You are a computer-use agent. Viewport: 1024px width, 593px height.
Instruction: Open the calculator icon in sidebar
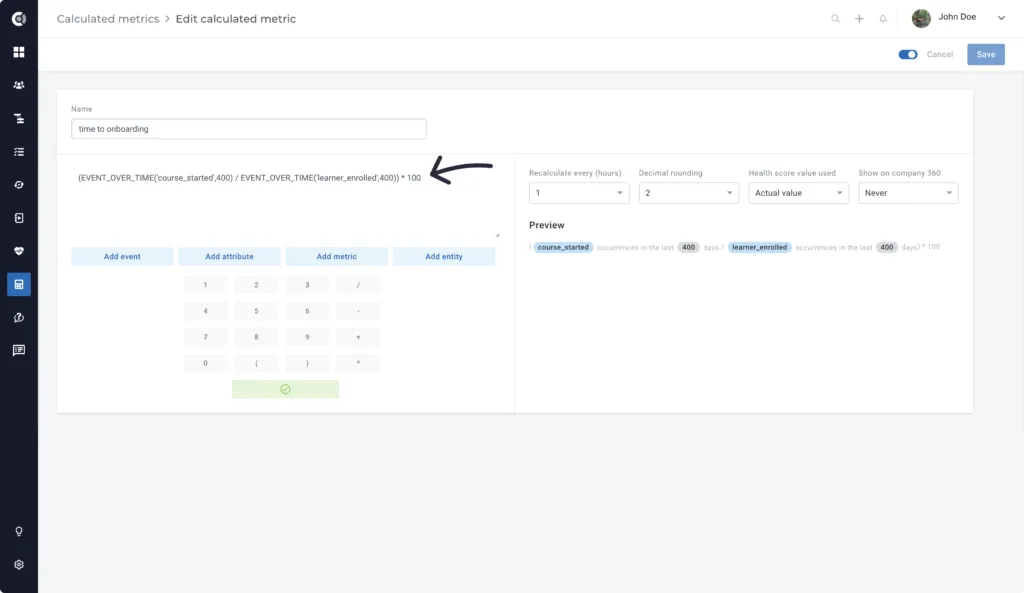(x=19, y=285)
